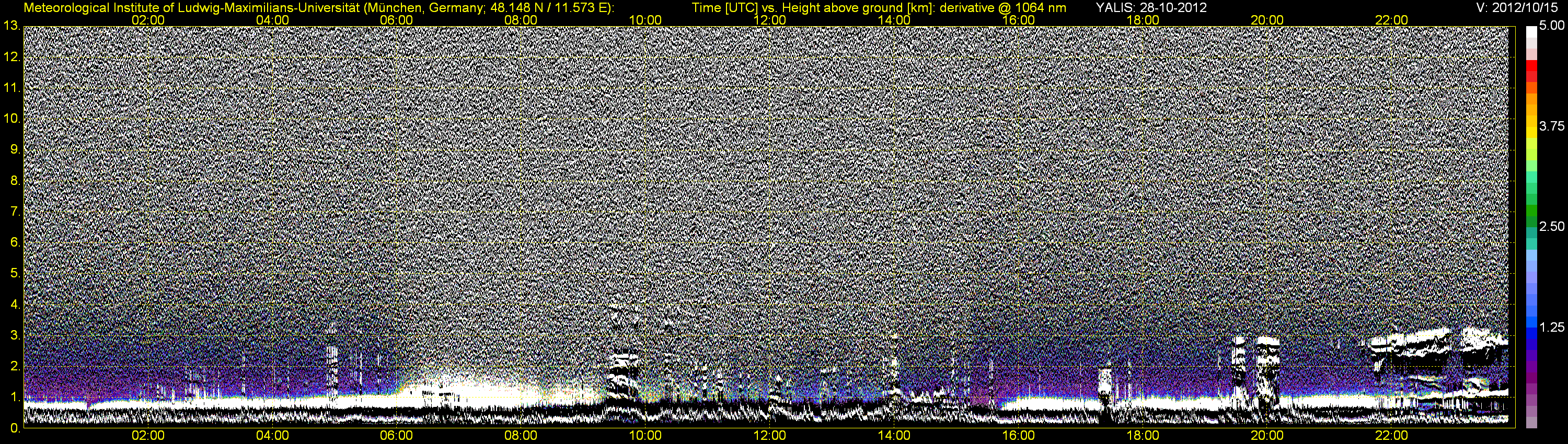Click the 7 km height axis label

click(x=15, y=212)
